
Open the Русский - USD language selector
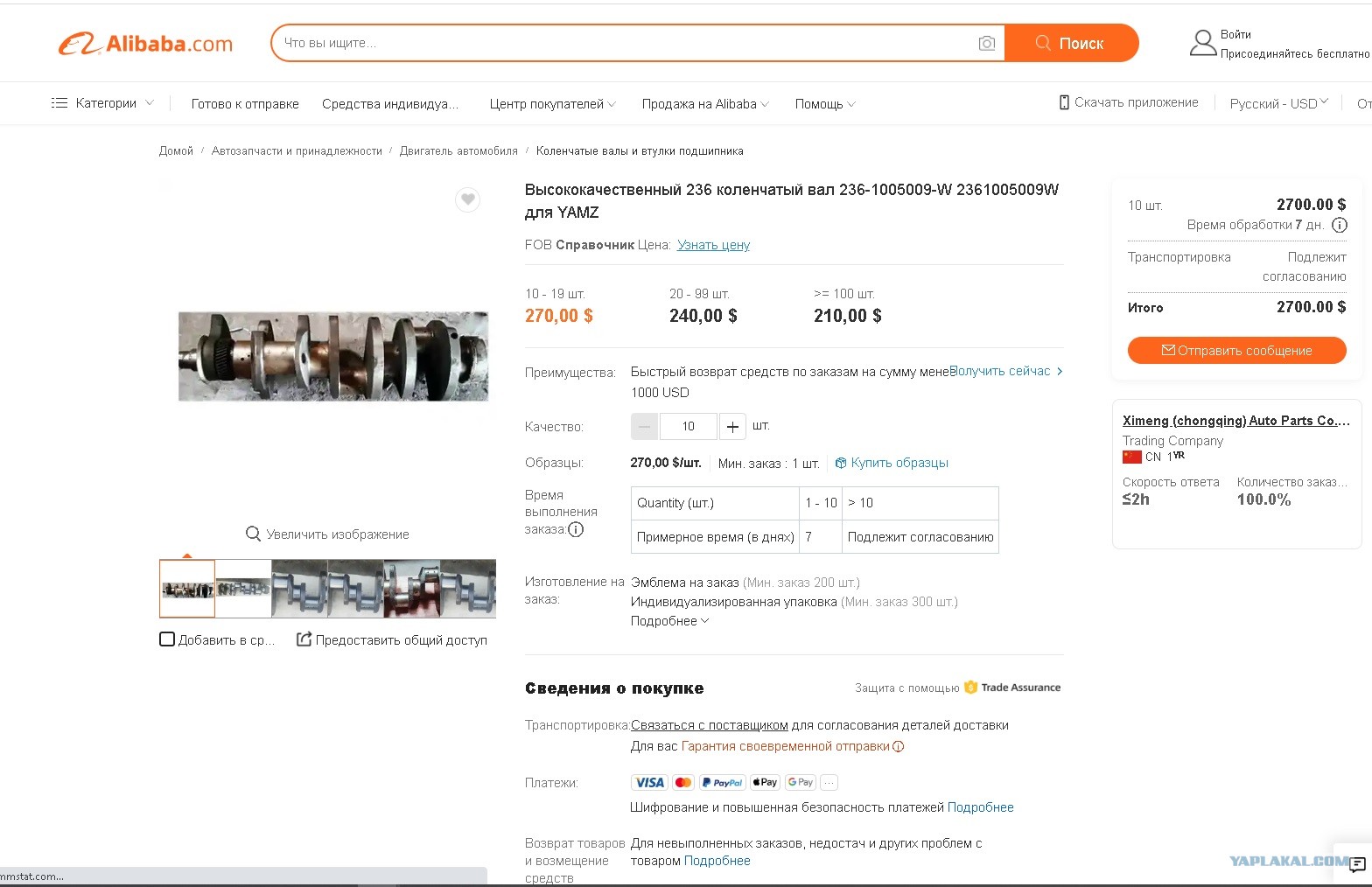coord(1278,103)
